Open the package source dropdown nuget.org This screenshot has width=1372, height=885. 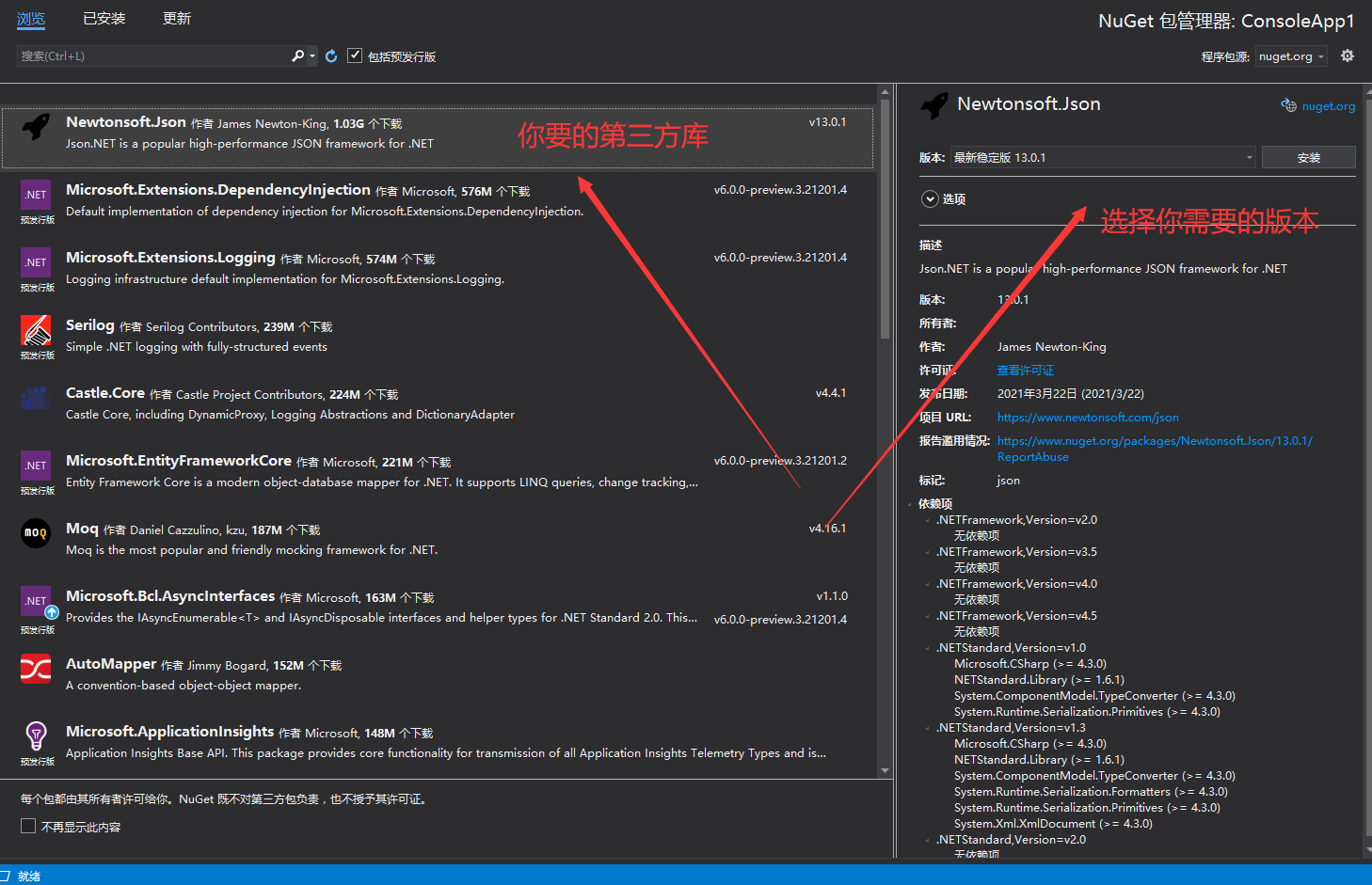1291,56
